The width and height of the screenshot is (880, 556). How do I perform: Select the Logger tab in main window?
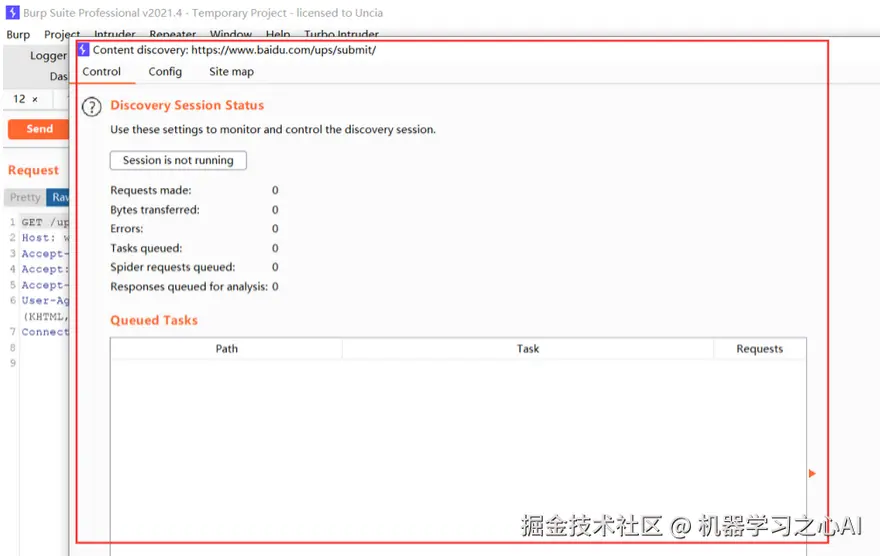(48, 56)
